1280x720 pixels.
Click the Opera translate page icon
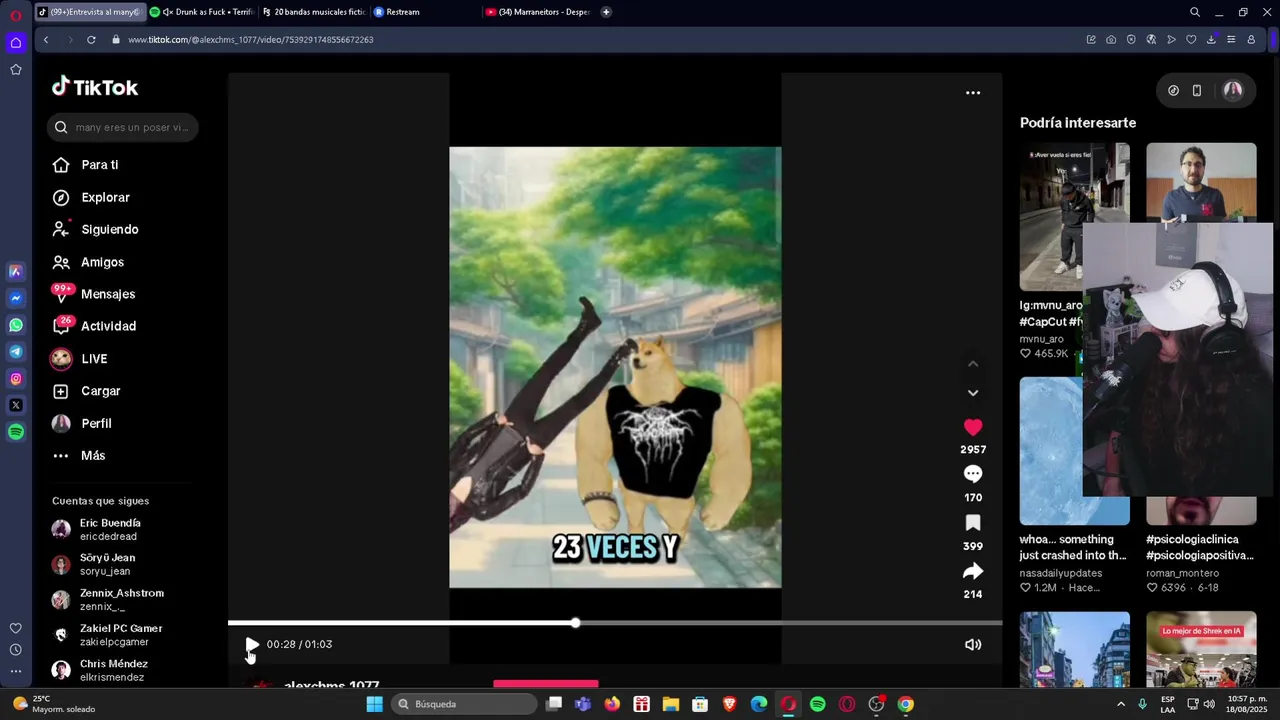(x=1151, y=40)
